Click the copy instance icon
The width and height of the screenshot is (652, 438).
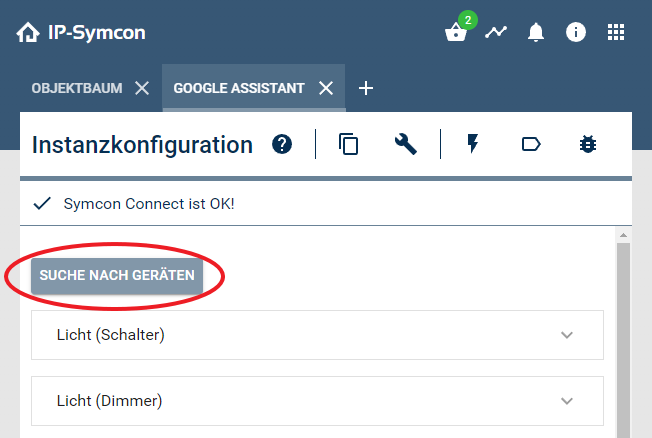coord(348,145)
